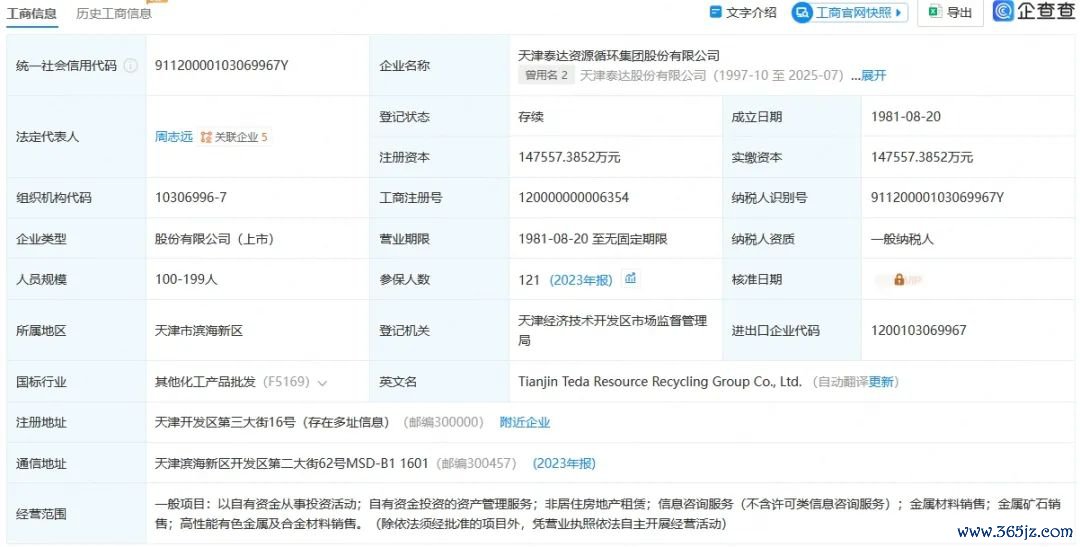Click staff size 100-199人
Viewport: 1080px width, 547px height.
tap(186, 280)
